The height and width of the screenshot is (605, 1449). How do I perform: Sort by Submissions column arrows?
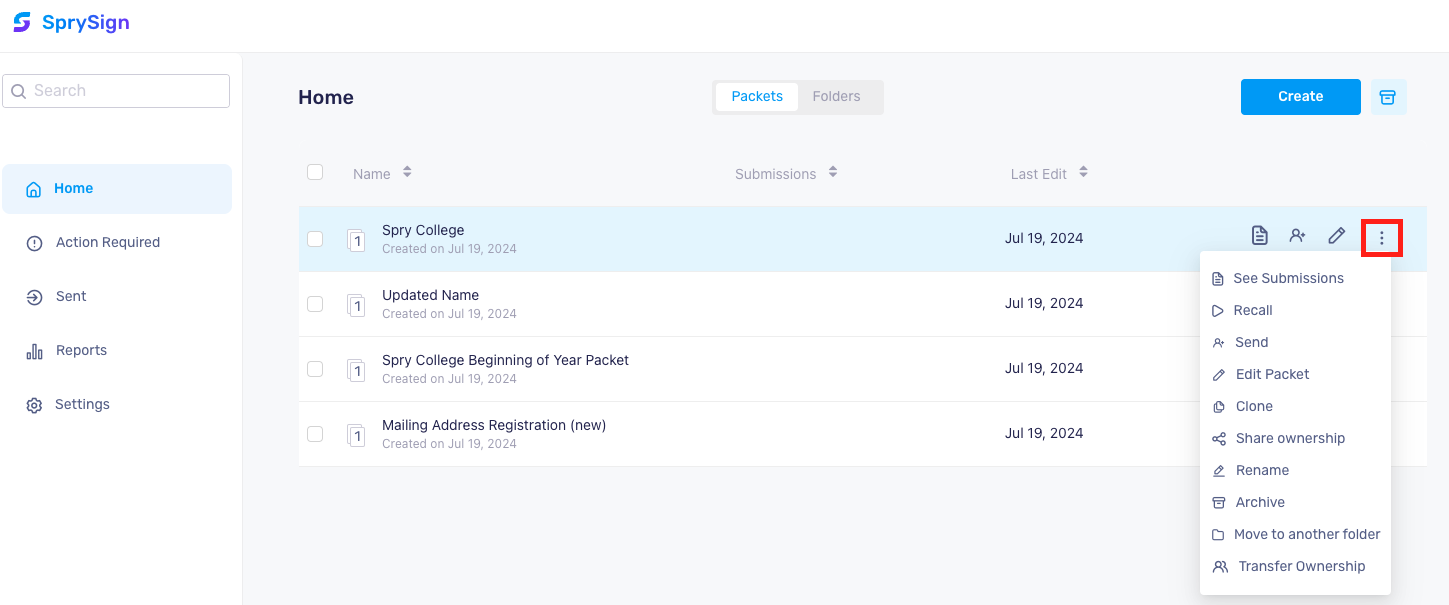point(833,172)
